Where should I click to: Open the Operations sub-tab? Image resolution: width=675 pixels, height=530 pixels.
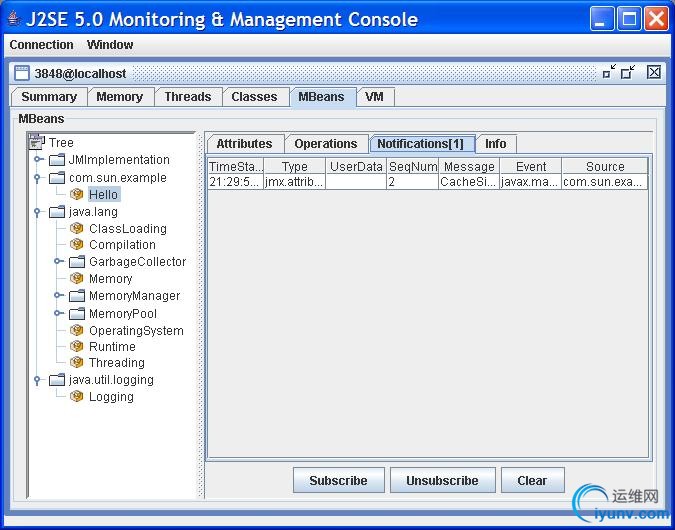(326, 144)
